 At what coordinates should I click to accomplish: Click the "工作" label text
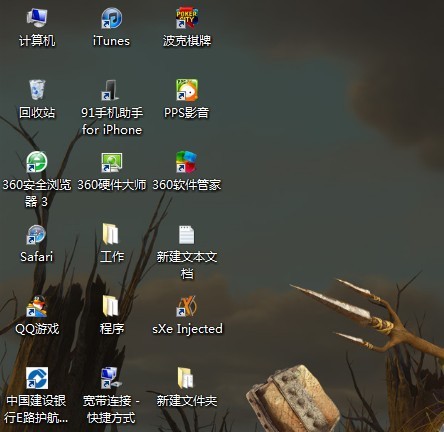pos(112,257)
